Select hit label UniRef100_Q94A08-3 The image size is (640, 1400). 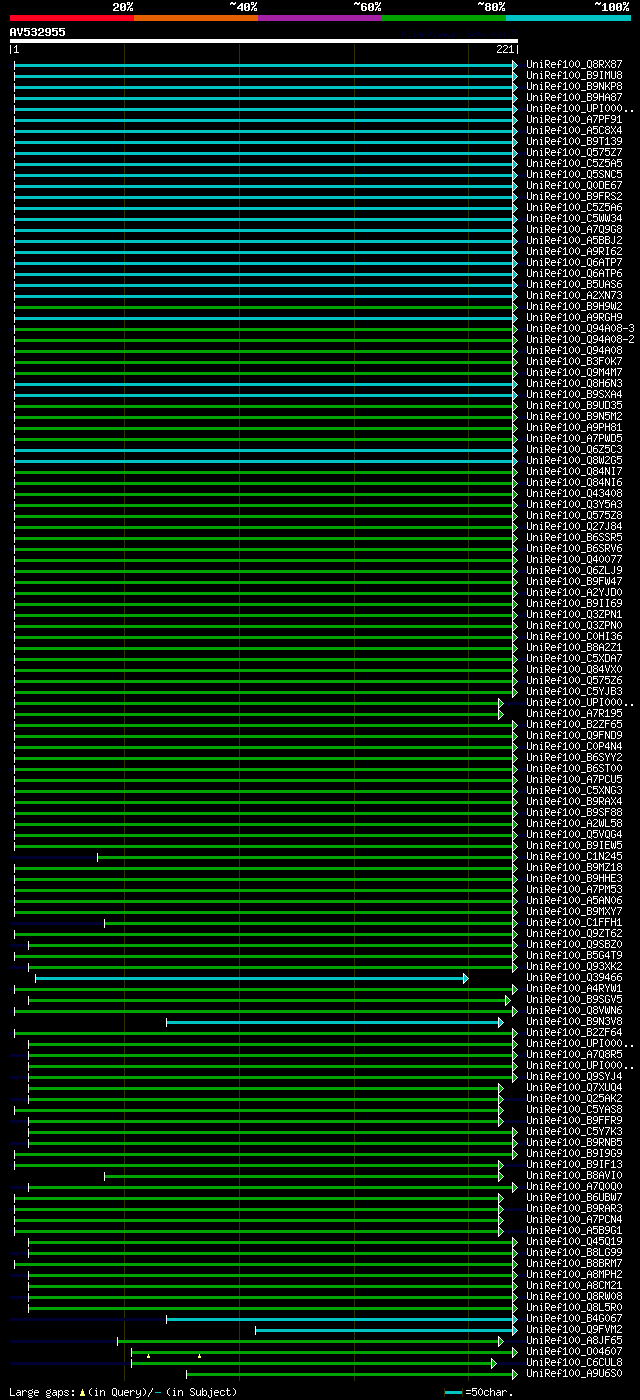coord(580,328)
